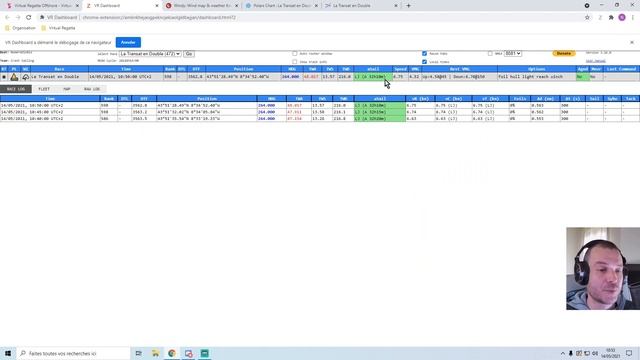Go forward in browser history

pyautogui.click(x=18, y=18)
